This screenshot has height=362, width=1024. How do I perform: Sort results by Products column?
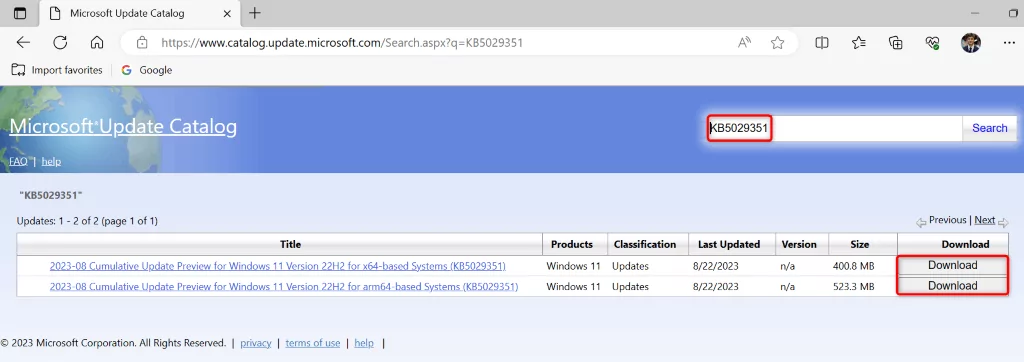tap(571, 244)
